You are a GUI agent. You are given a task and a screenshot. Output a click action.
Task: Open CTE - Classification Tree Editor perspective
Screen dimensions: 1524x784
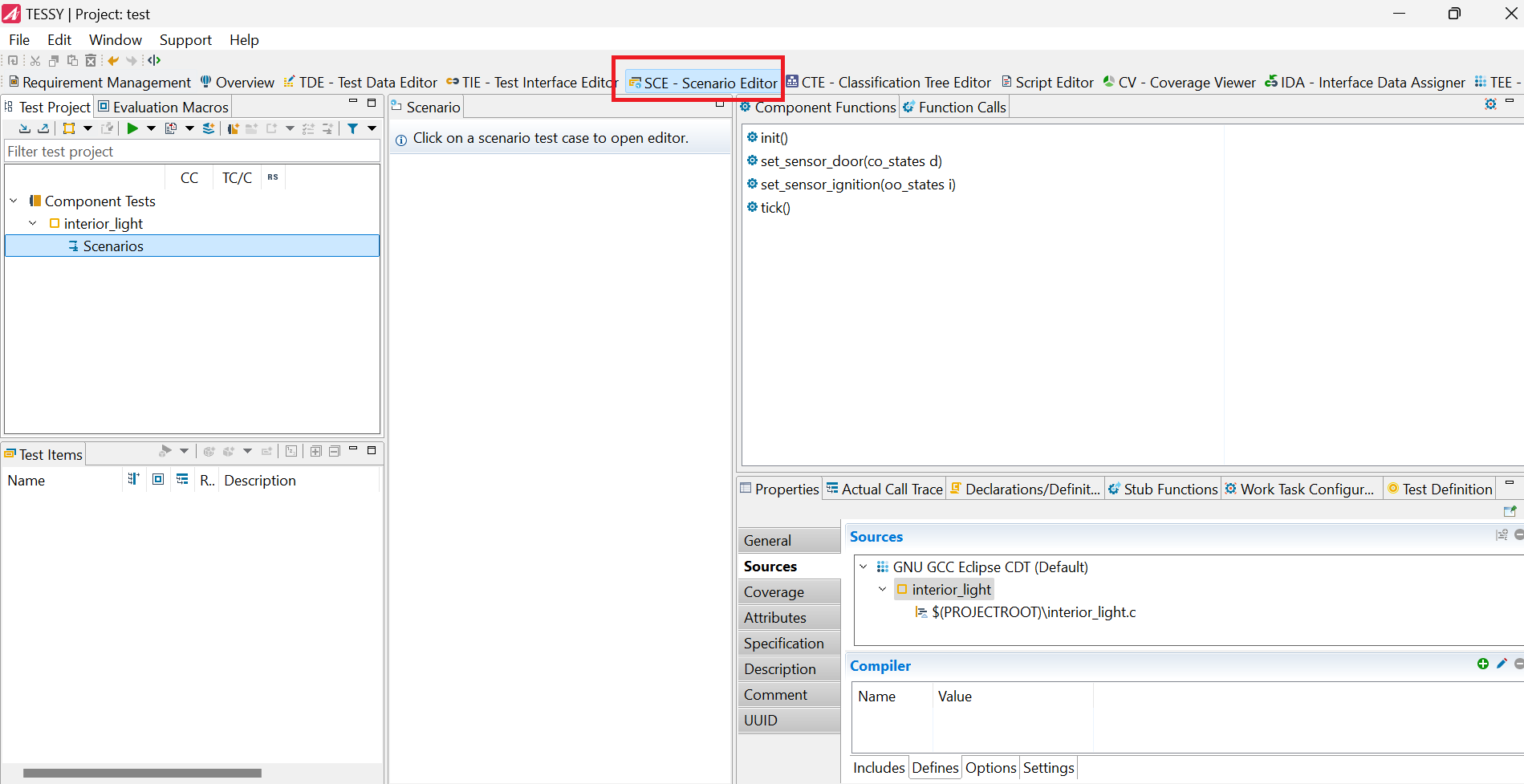[888, 82]
